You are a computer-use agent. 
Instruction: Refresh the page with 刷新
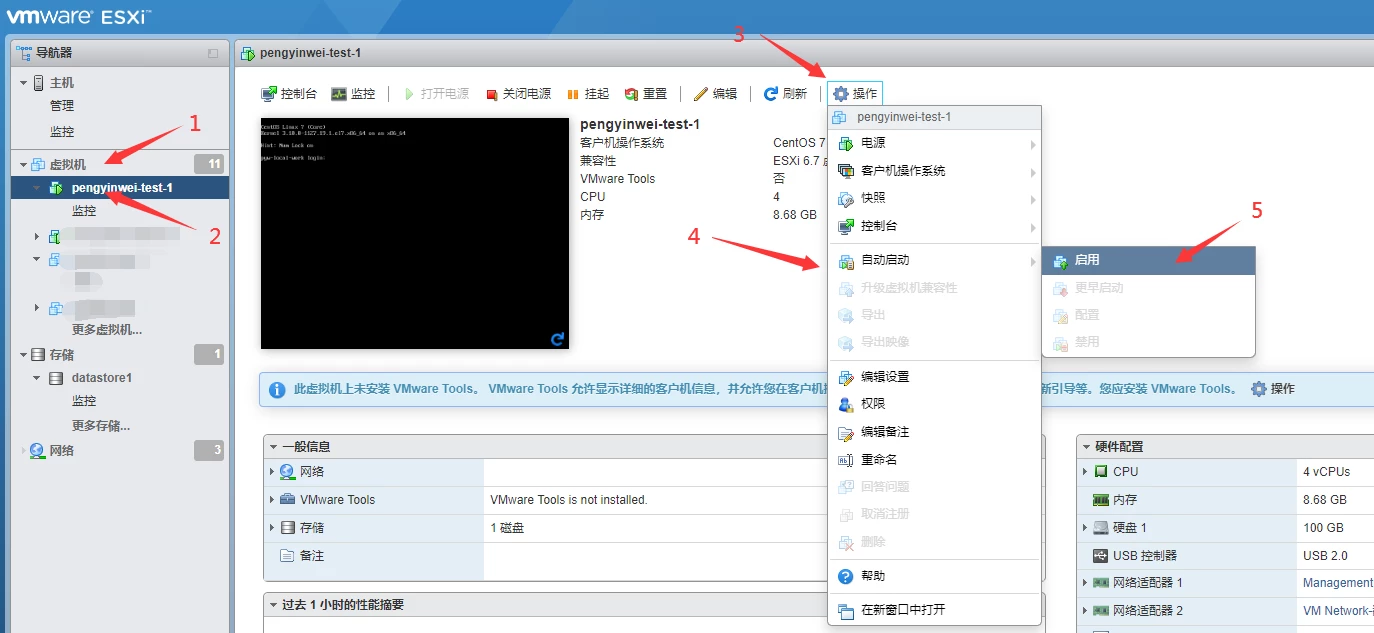[785, 94]
